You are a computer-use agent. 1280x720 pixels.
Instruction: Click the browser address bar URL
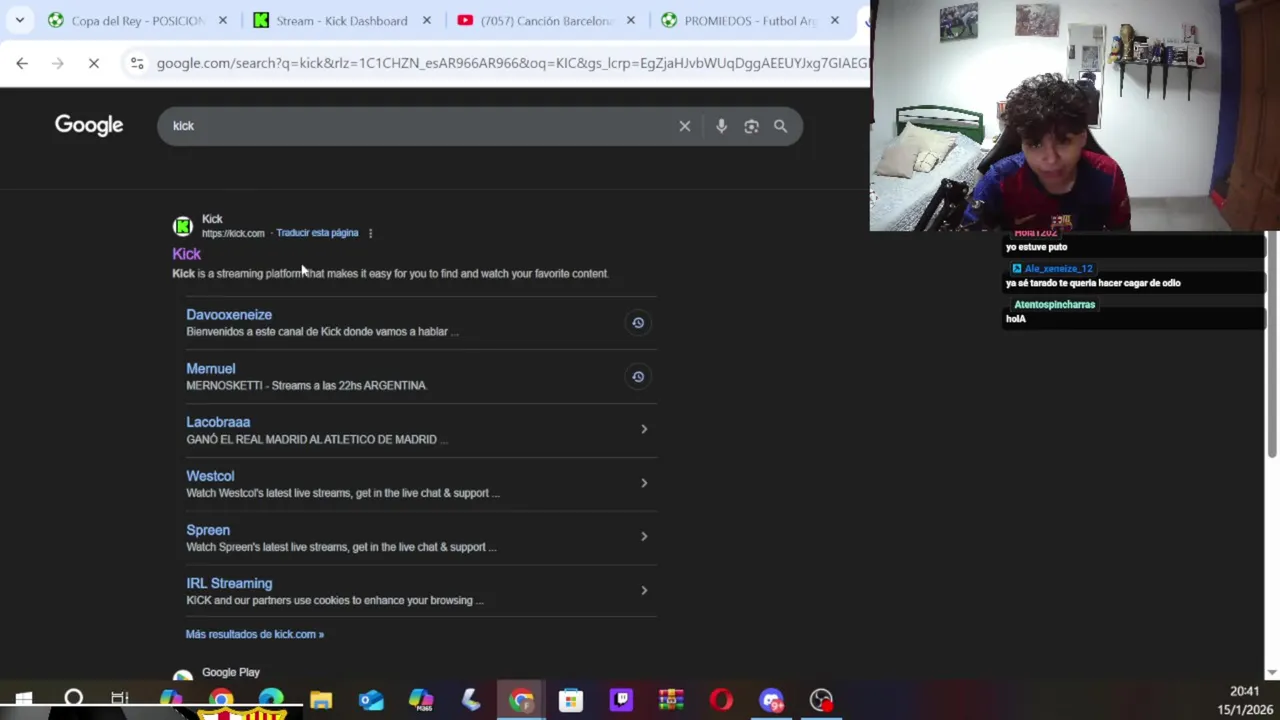point(512,63)
